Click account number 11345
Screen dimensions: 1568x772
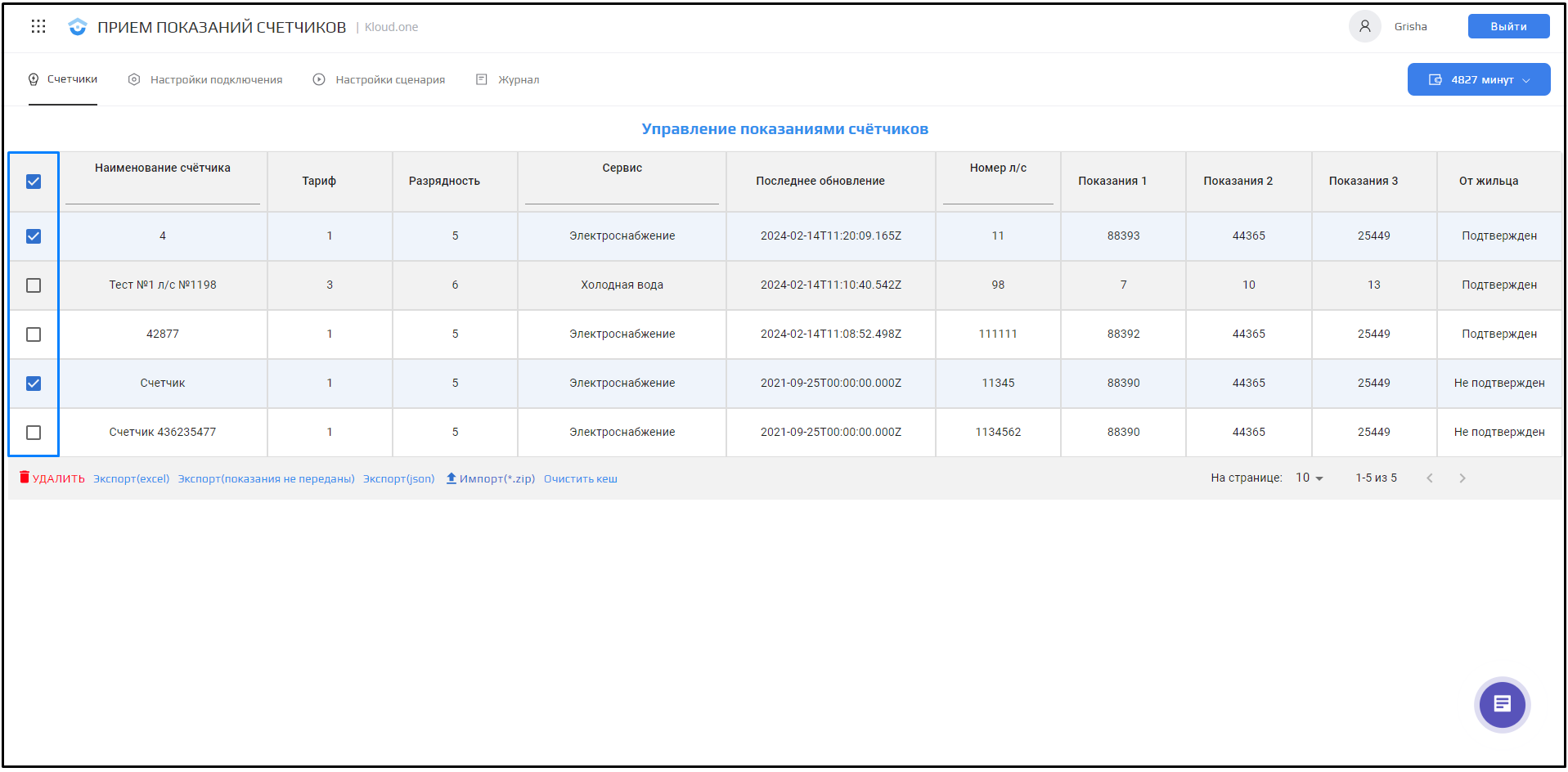pyautogui.click(x=998, y=384)
